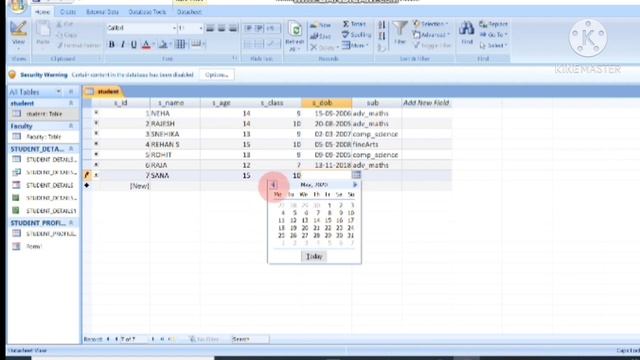
Task: Collapse the STUDENT_DETA... group
Action: pyautogui.click(x=71, y=149)
